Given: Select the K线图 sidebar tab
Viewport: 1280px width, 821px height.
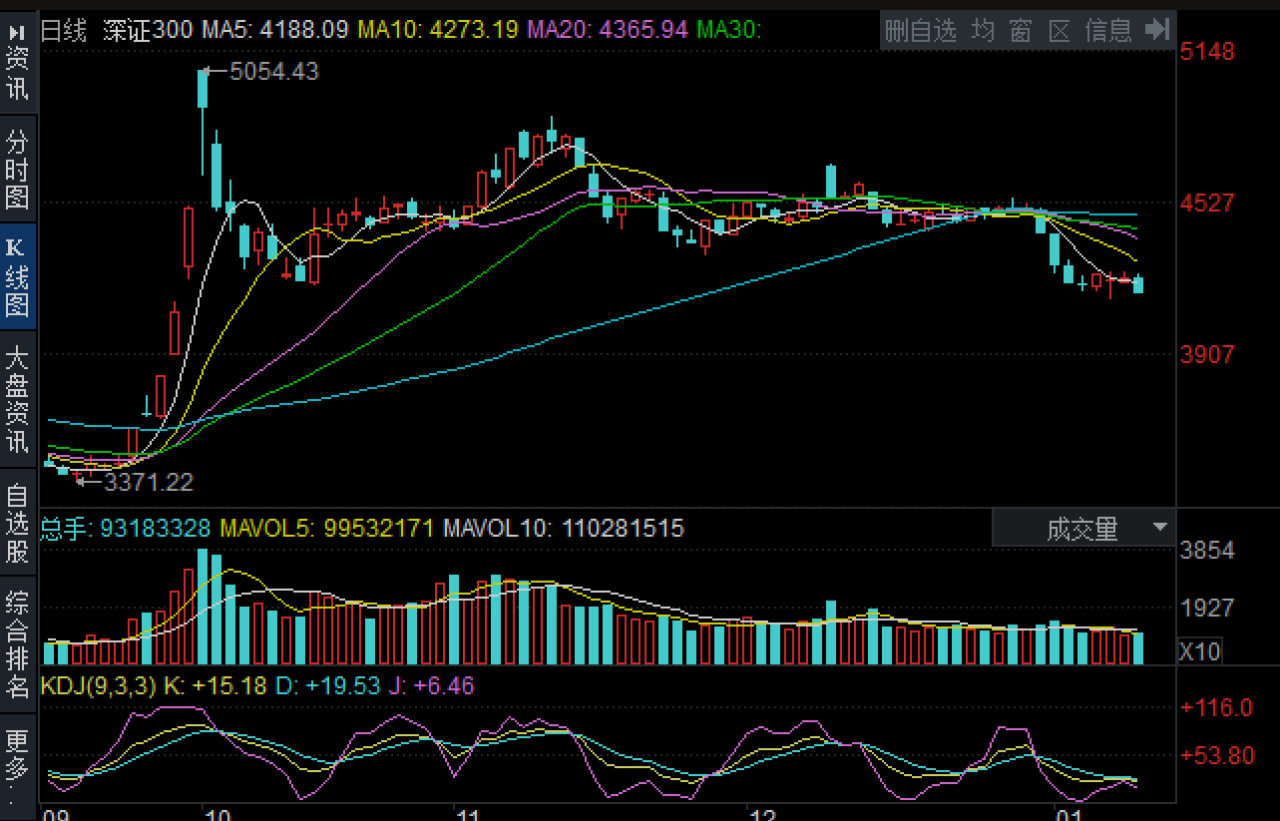Looking at the screenshot, I should (17, 277).
